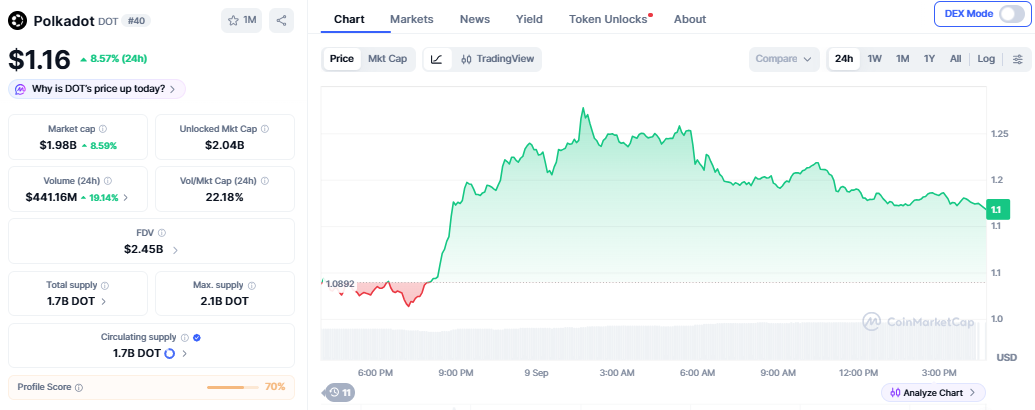
Task: Click the Profile Score progress bar
Action: [x=234, y=388]
